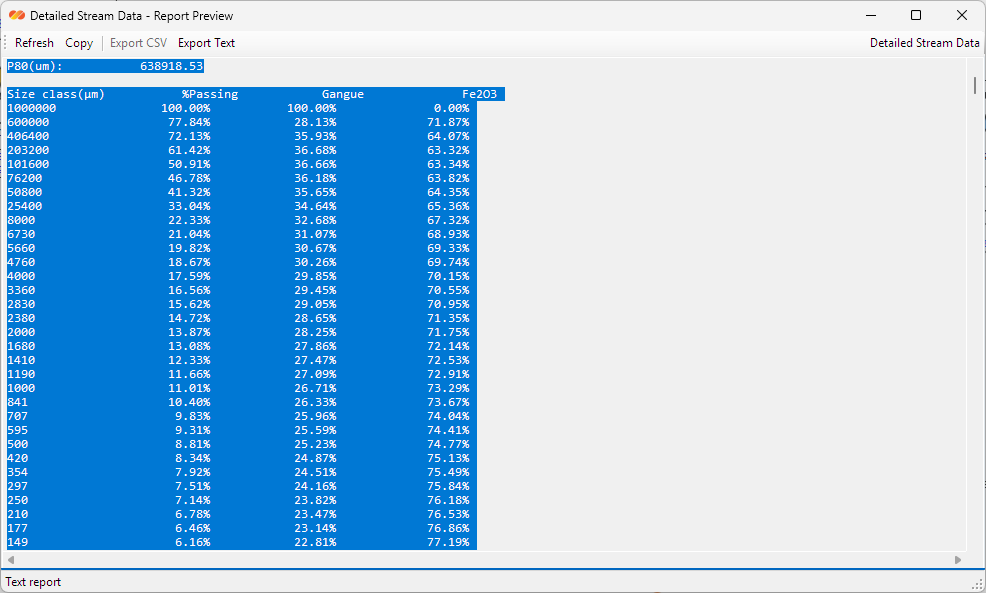Click the Fe2O3 value 70.55%
This screenshot has height=593, width=986.
448,290
